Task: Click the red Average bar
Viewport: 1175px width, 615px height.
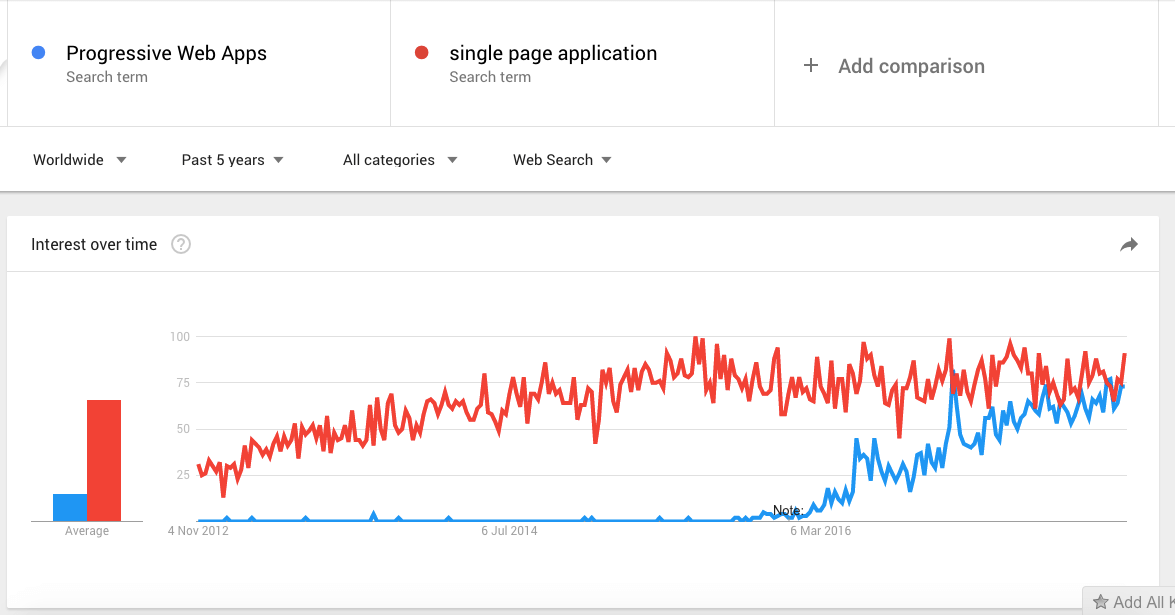Action: (104, 459)
